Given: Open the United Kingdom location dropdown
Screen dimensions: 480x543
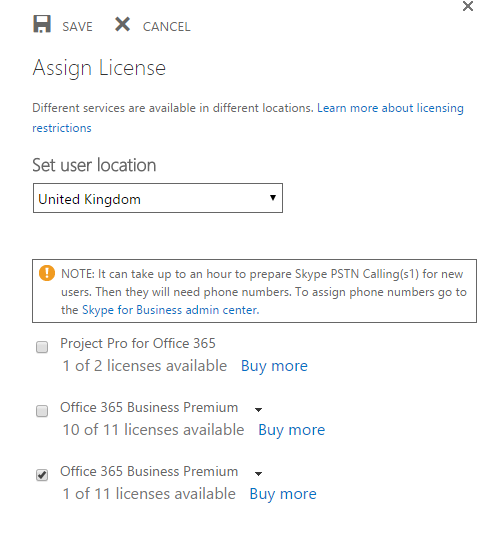Looking at the screenshot, I should pos(158,198).
